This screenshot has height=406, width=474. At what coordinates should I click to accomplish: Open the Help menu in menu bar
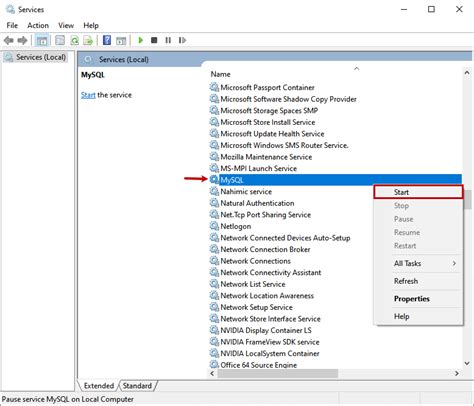[91, 25]
